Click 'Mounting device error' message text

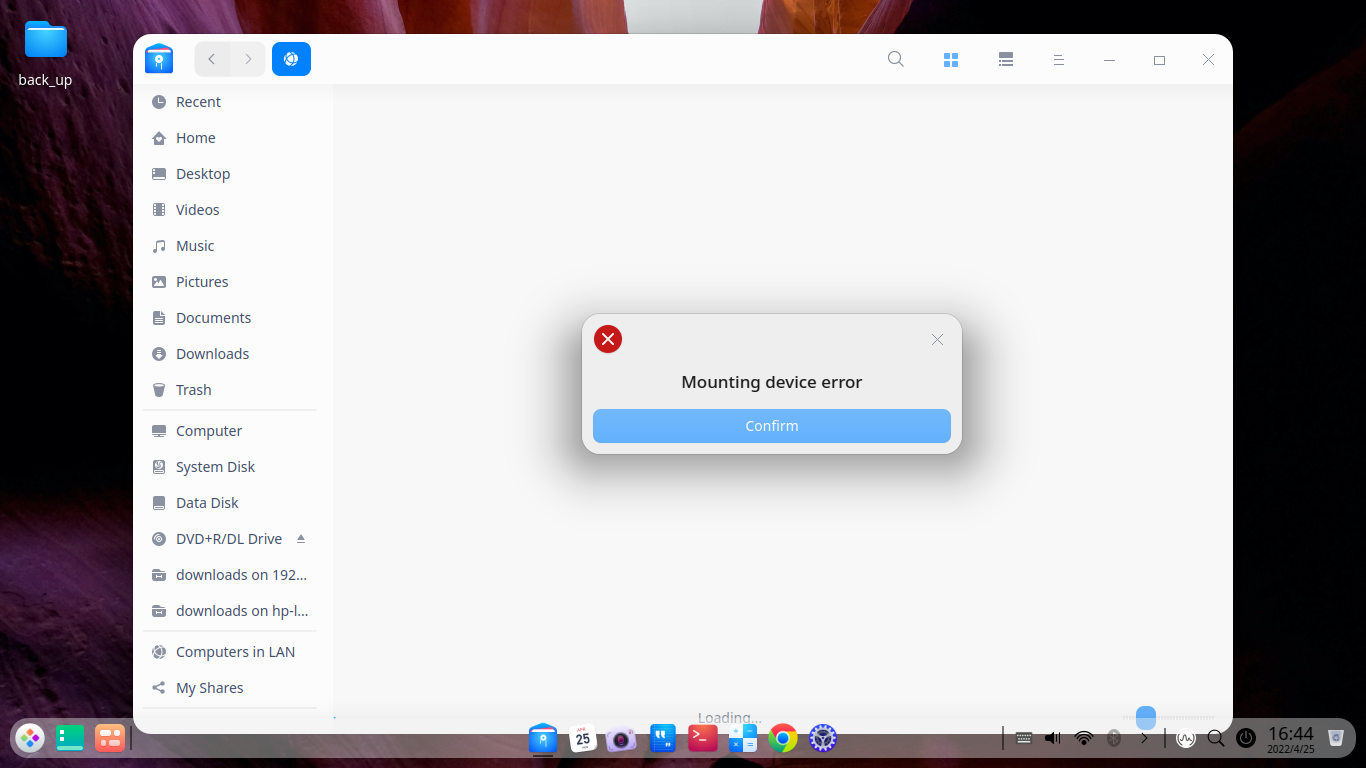[x=771, y=382]
